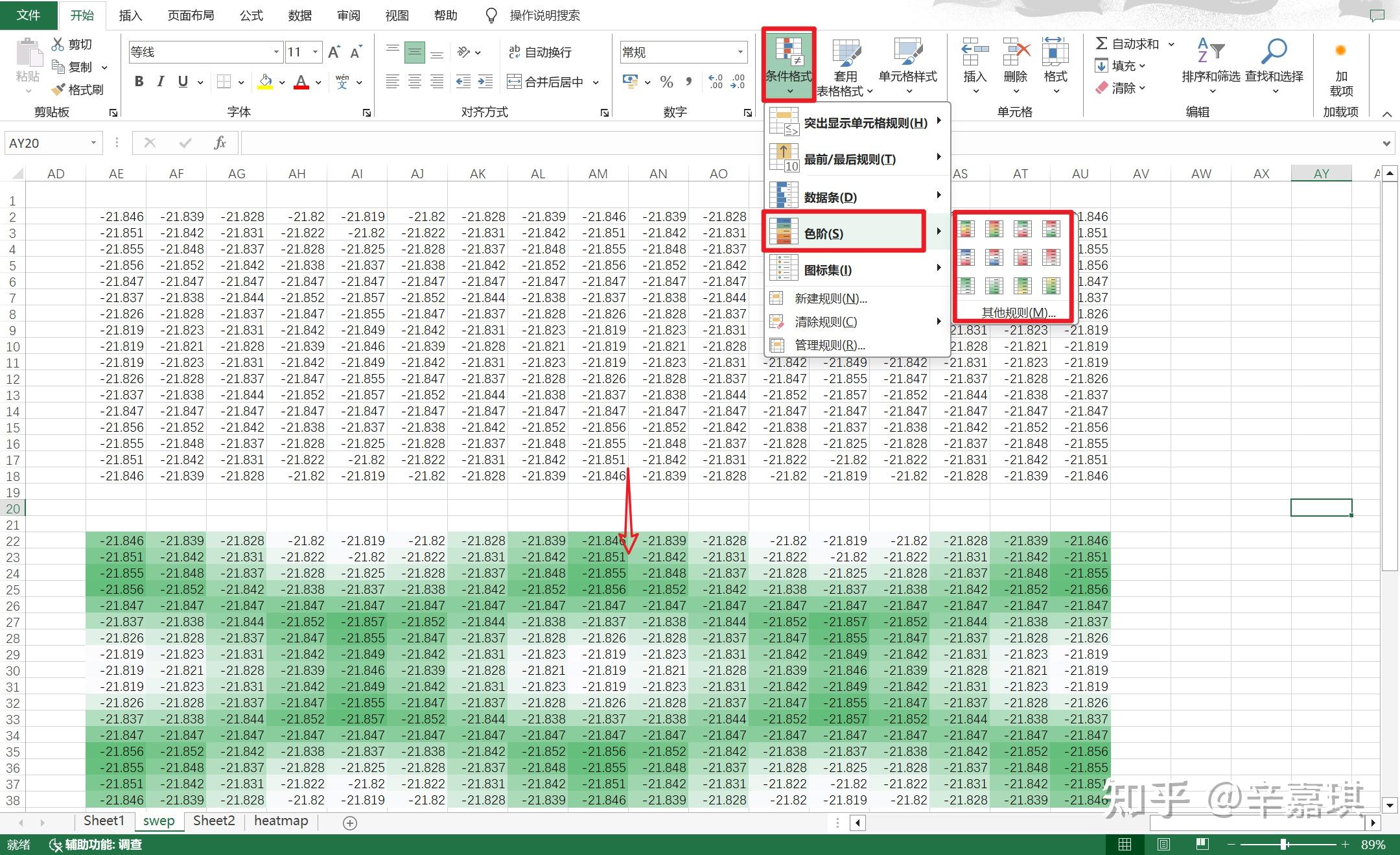This screenshot has height=855, width=1400.
Task: Open 新建规则(N) dialog
Action: coord(832,298)
